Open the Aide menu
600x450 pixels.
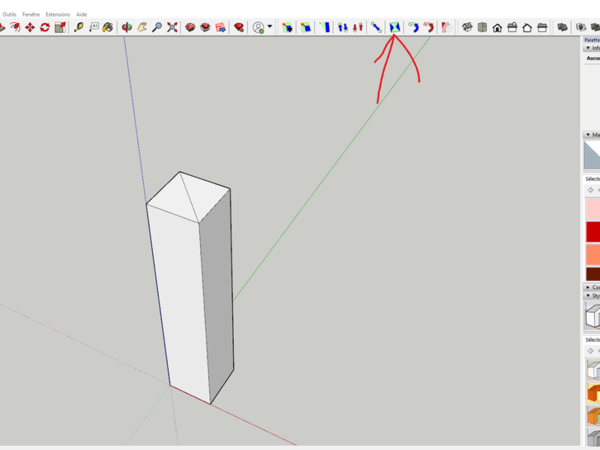82,14
